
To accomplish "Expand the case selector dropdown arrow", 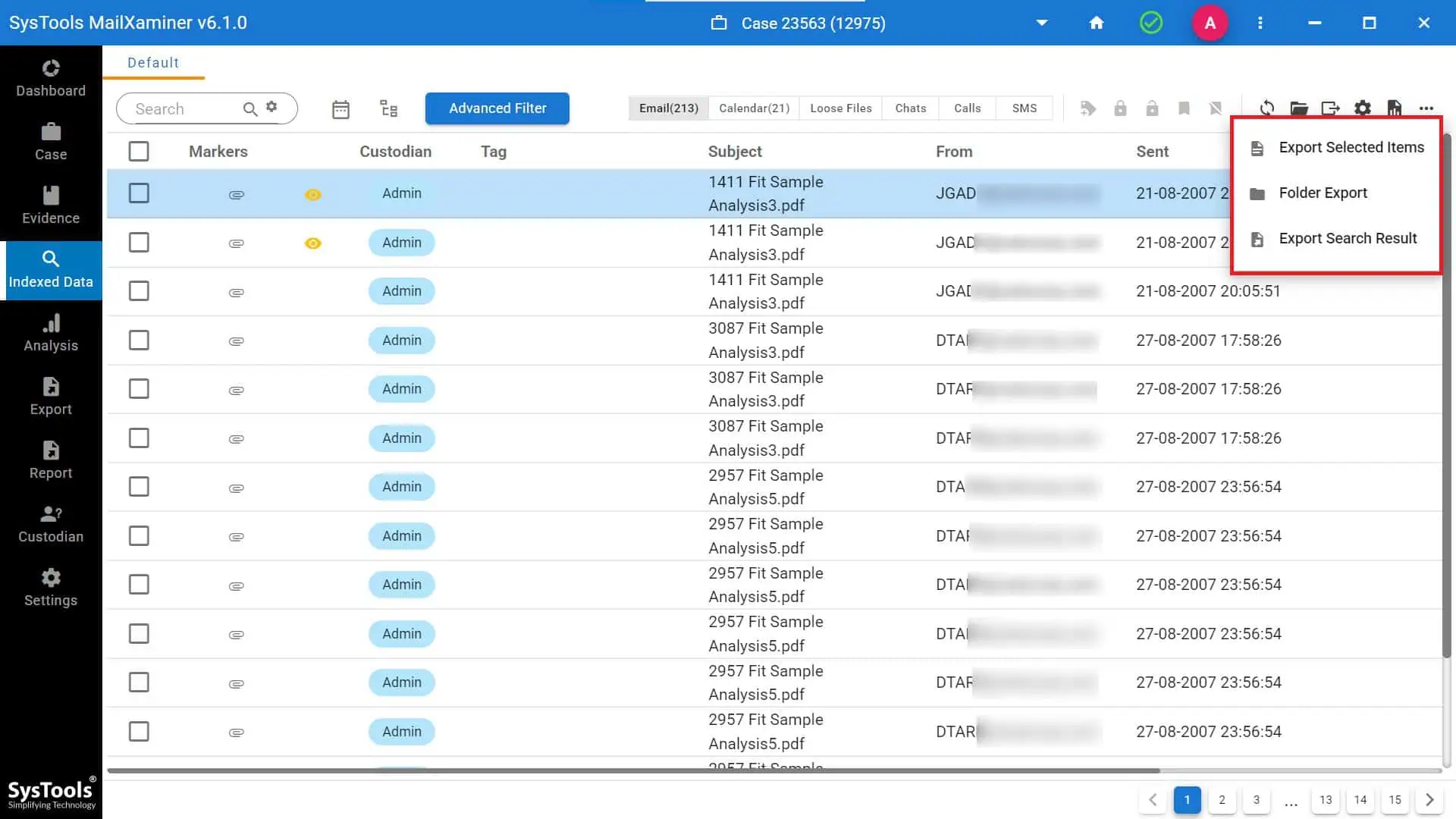I will 1042,23.
